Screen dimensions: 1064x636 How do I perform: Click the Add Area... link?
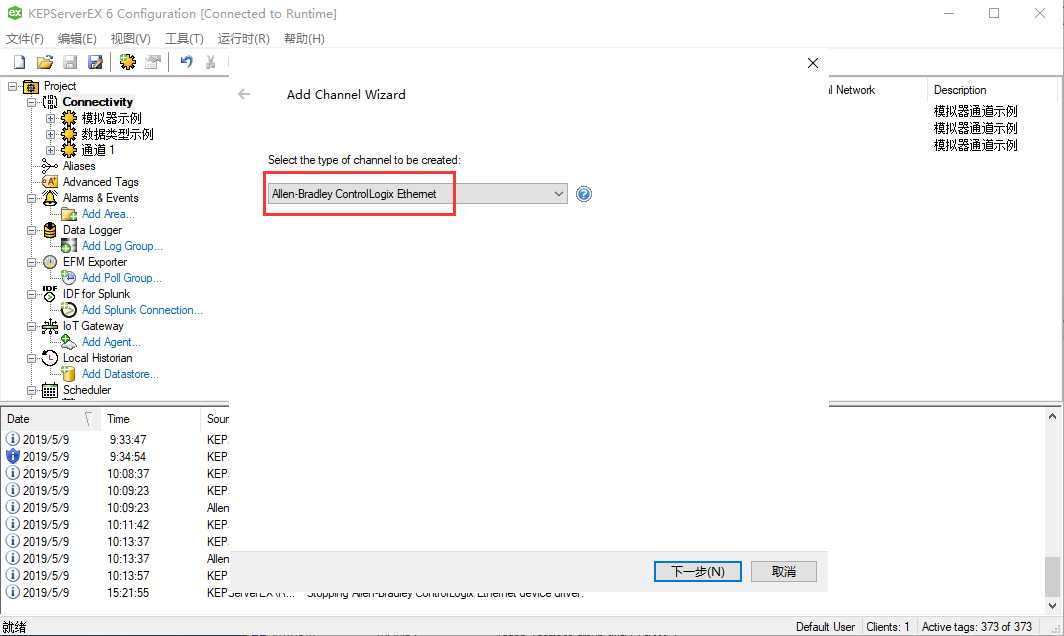pyautogui.click(x=108, y=214)
